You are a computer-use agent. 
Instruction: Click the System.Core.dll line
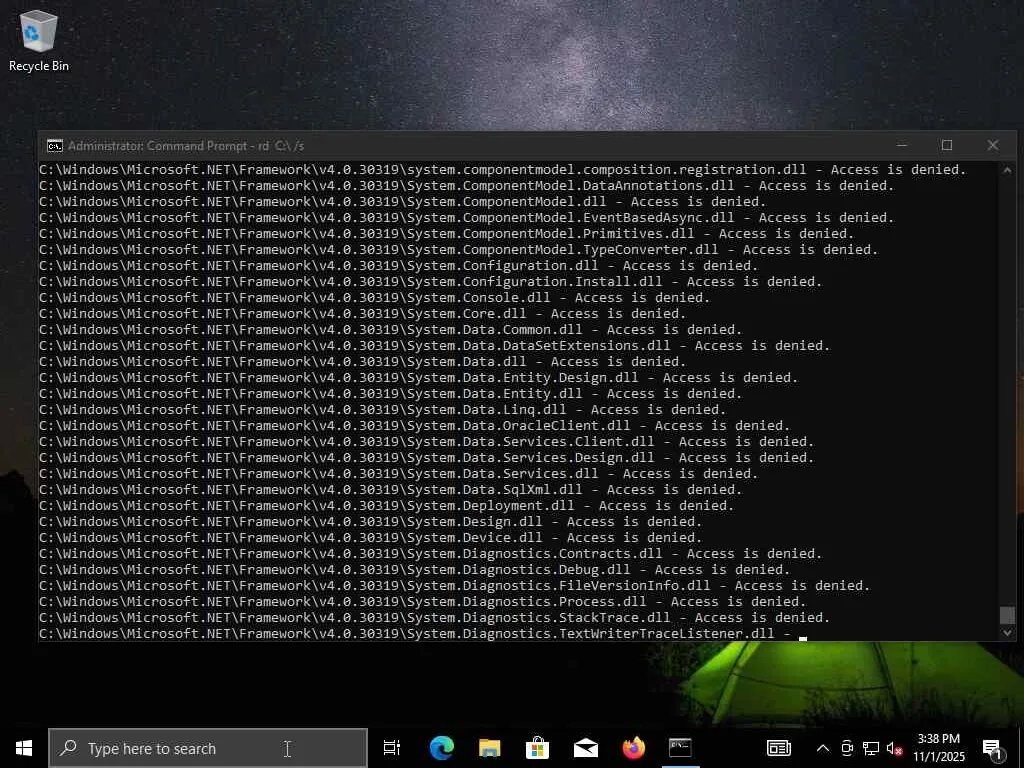click(x=362, y=313)
